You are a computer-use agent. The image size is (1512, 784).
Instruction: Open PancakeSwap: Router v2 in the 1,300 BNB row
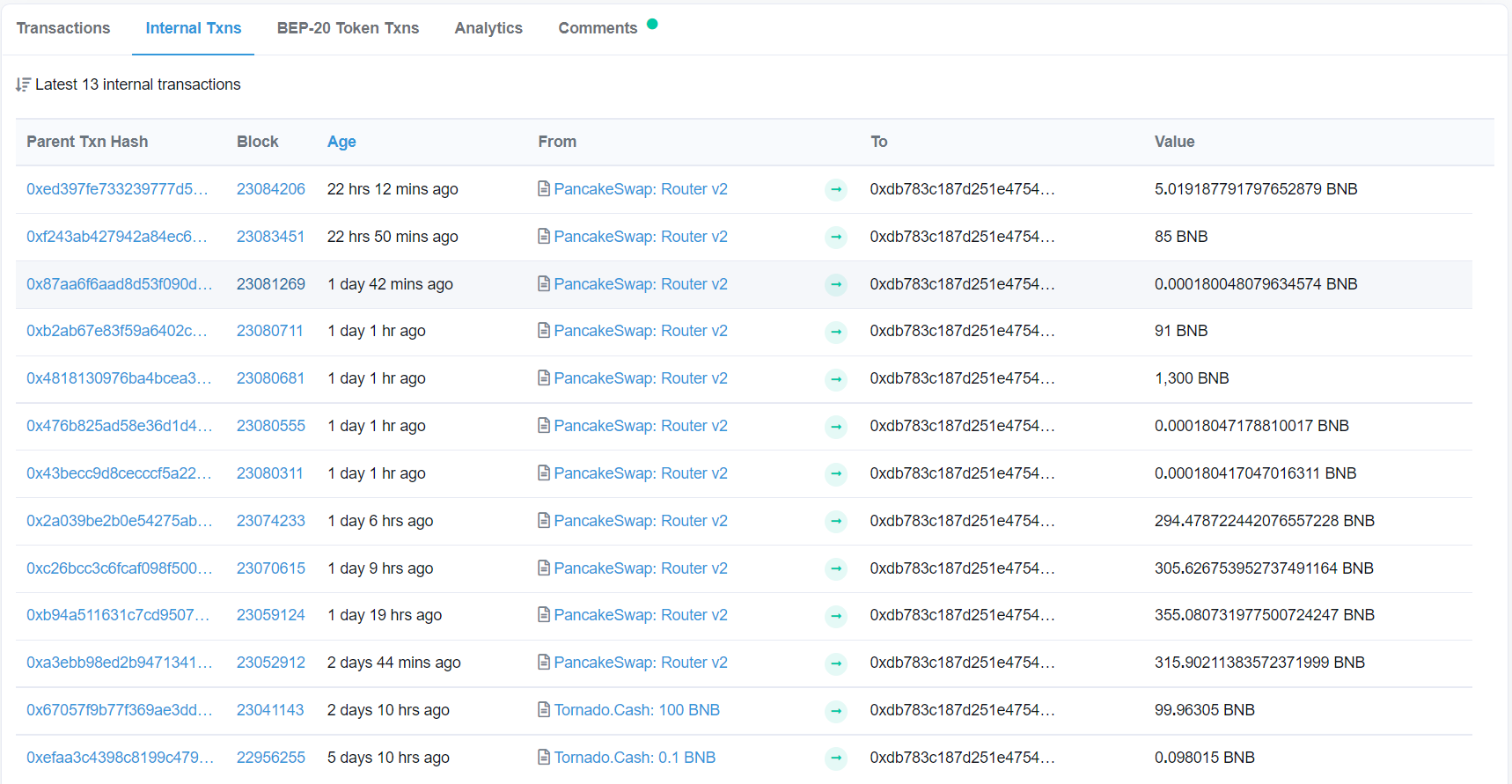pyautogui.click(x=641, y=378)
